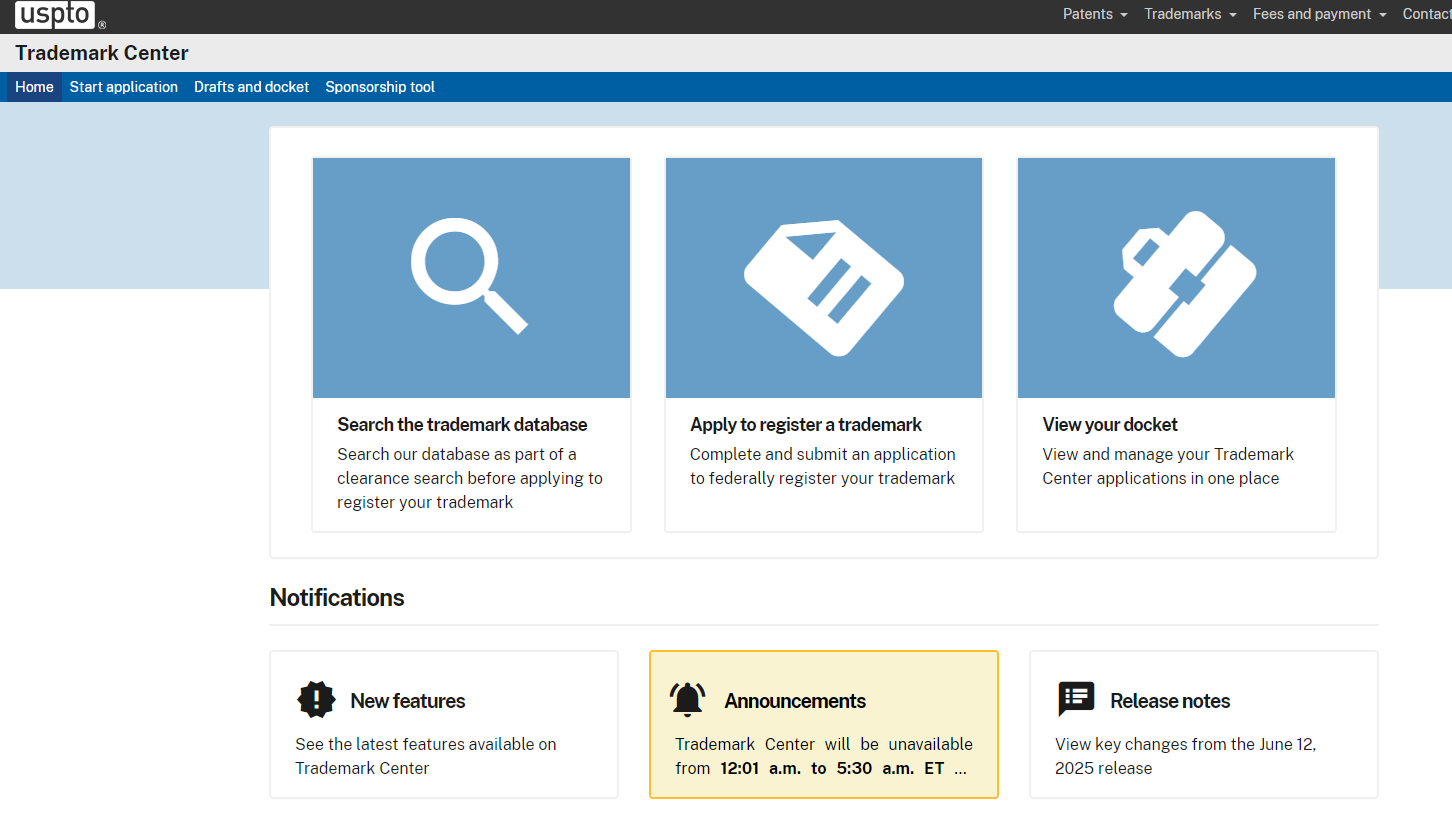1452x820 pixels.
Task: Click the document application form icon
Action: coord(823,287)
